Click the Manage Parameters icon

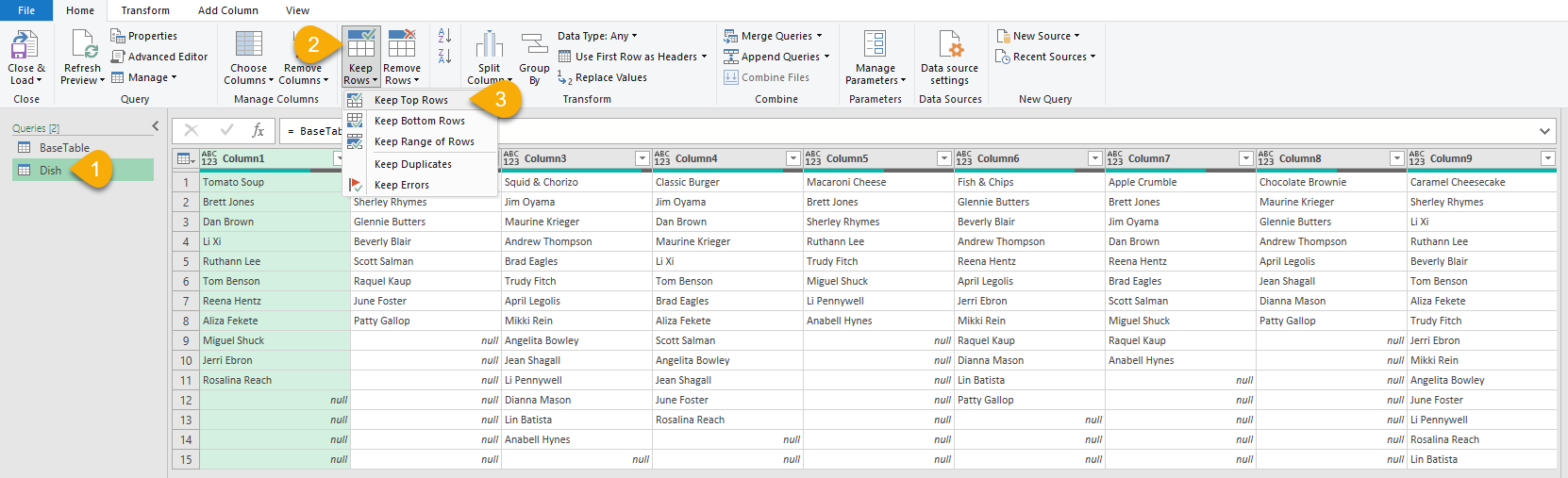[876, 45]
